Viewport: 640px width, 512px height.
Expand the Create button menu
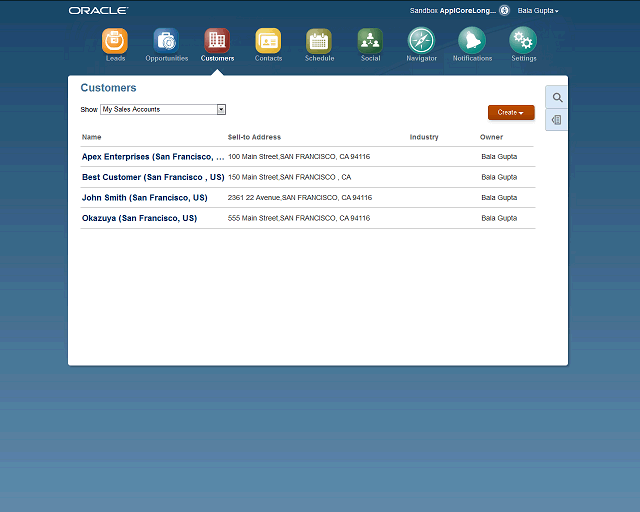[x=511, y=112]
